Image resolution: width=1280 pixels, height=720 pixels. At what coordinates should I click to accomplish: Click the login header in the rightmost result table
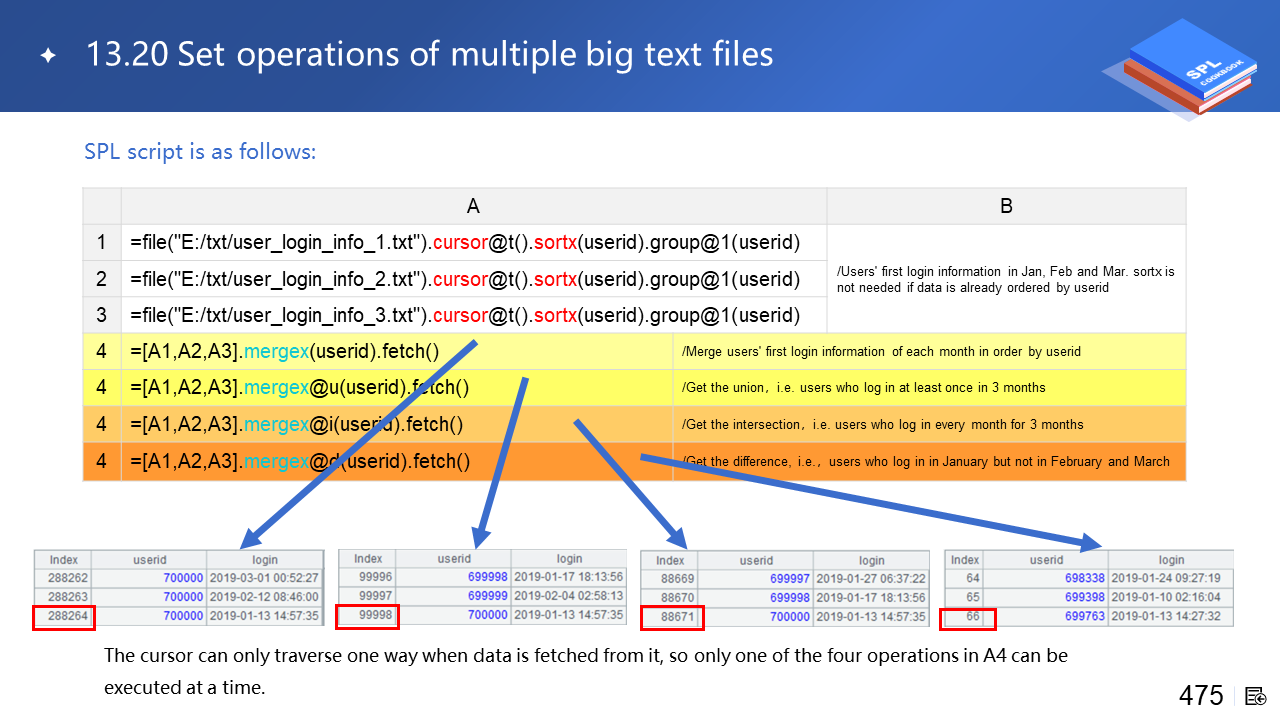click(1170, 560)
